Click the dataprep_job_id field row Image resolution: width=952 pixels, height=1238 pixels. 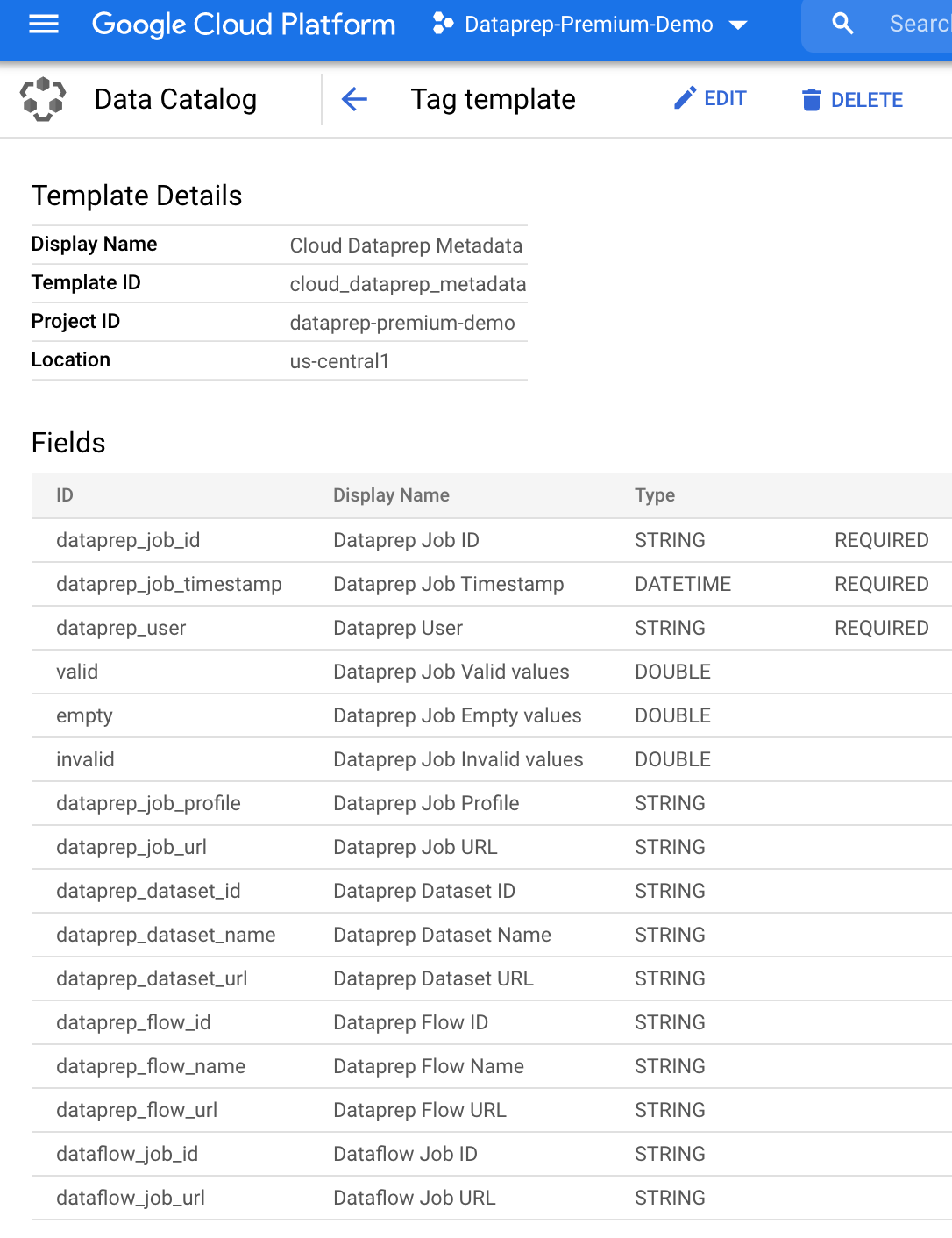[492, 540]
